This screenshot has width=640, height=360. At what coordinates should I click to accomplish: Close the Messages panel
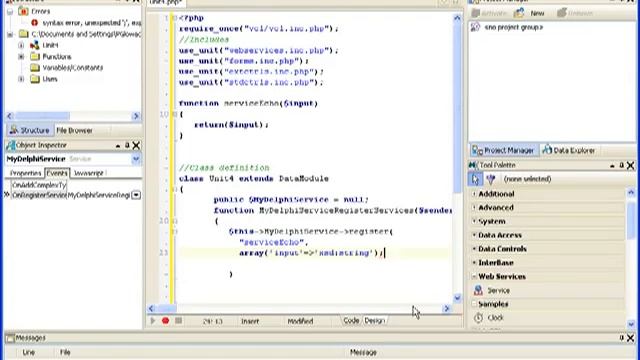pyautogui.click(x=631, y=338)
